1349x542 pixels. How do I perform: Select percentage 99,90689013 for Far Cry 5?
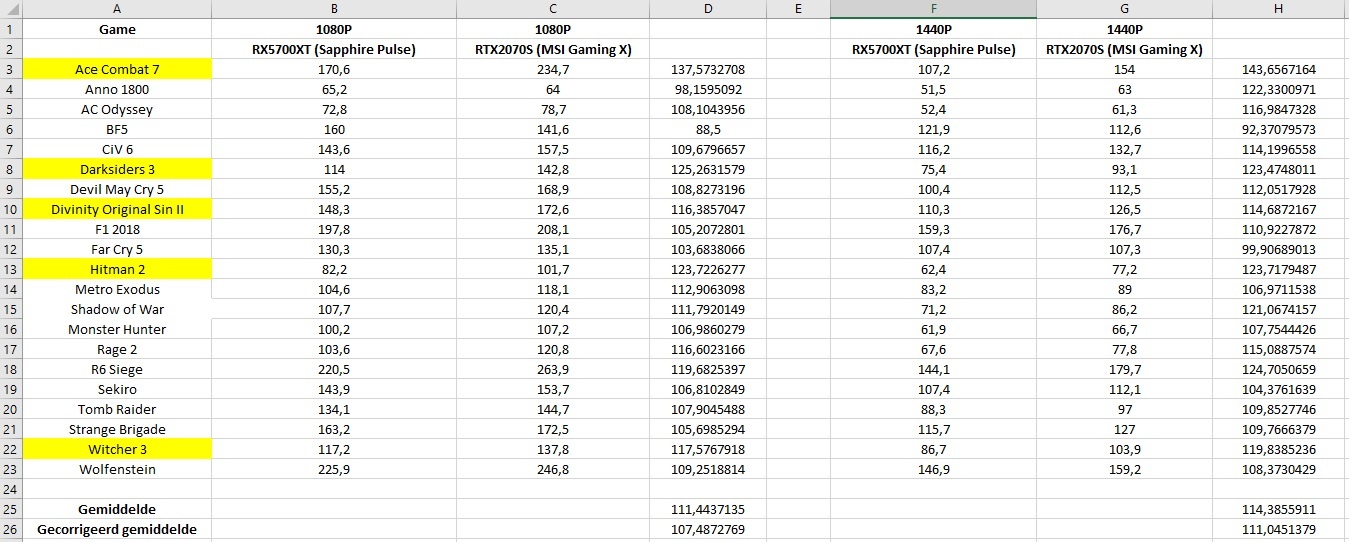[x=1279, y=249]
